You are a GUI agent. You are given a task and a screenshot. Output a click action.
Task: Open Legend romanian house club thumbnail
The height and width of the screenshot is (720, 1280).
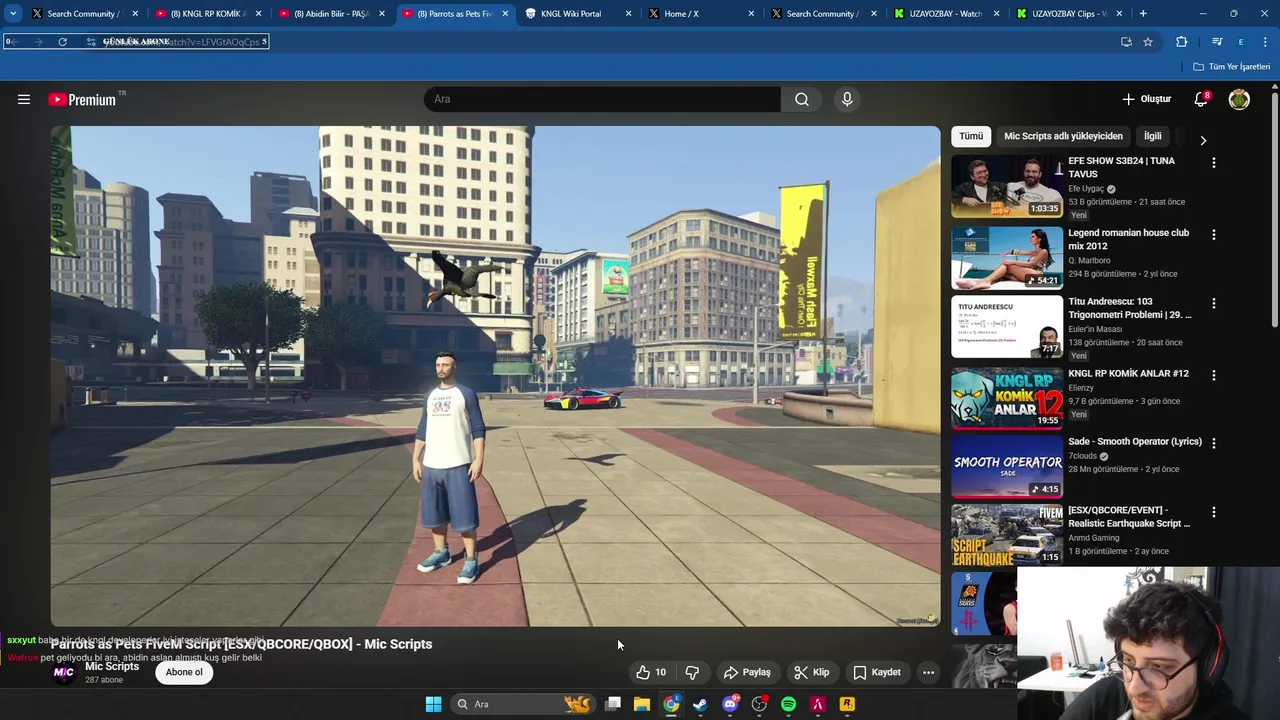coord(1007,258)
